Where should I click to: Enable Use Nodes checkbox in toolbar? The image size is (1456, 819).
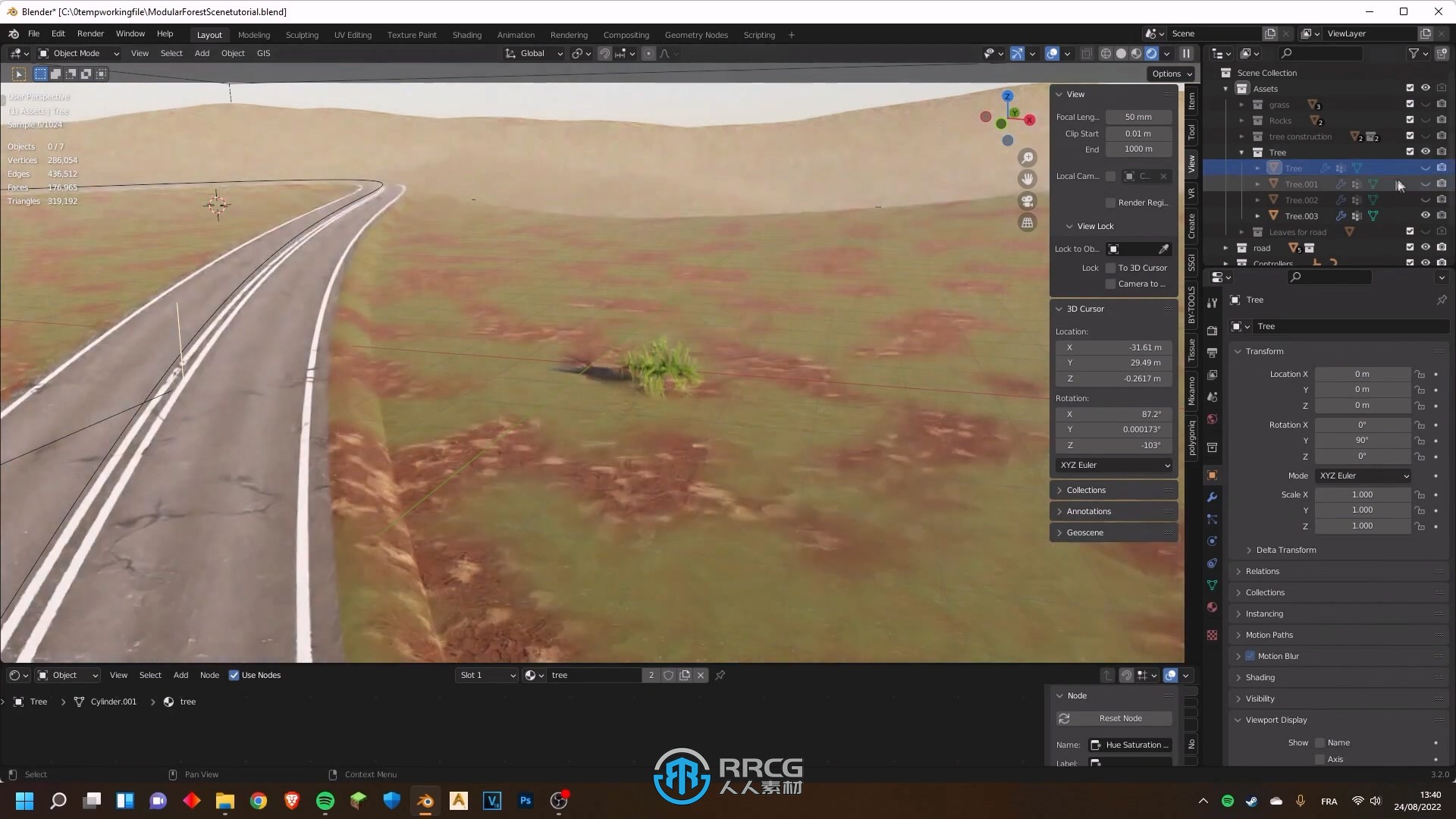click(234, 675)
